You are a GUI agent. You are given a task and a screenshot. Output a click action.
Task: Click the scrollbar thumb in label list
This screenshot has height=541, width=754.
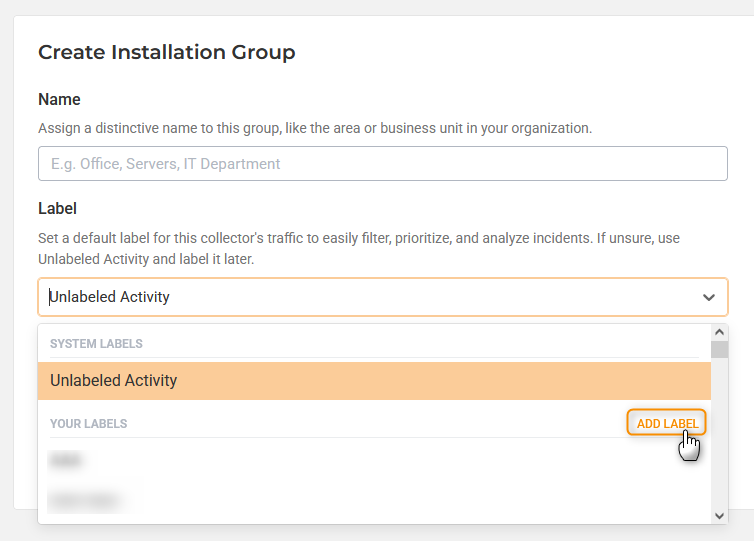coord(719,349)
